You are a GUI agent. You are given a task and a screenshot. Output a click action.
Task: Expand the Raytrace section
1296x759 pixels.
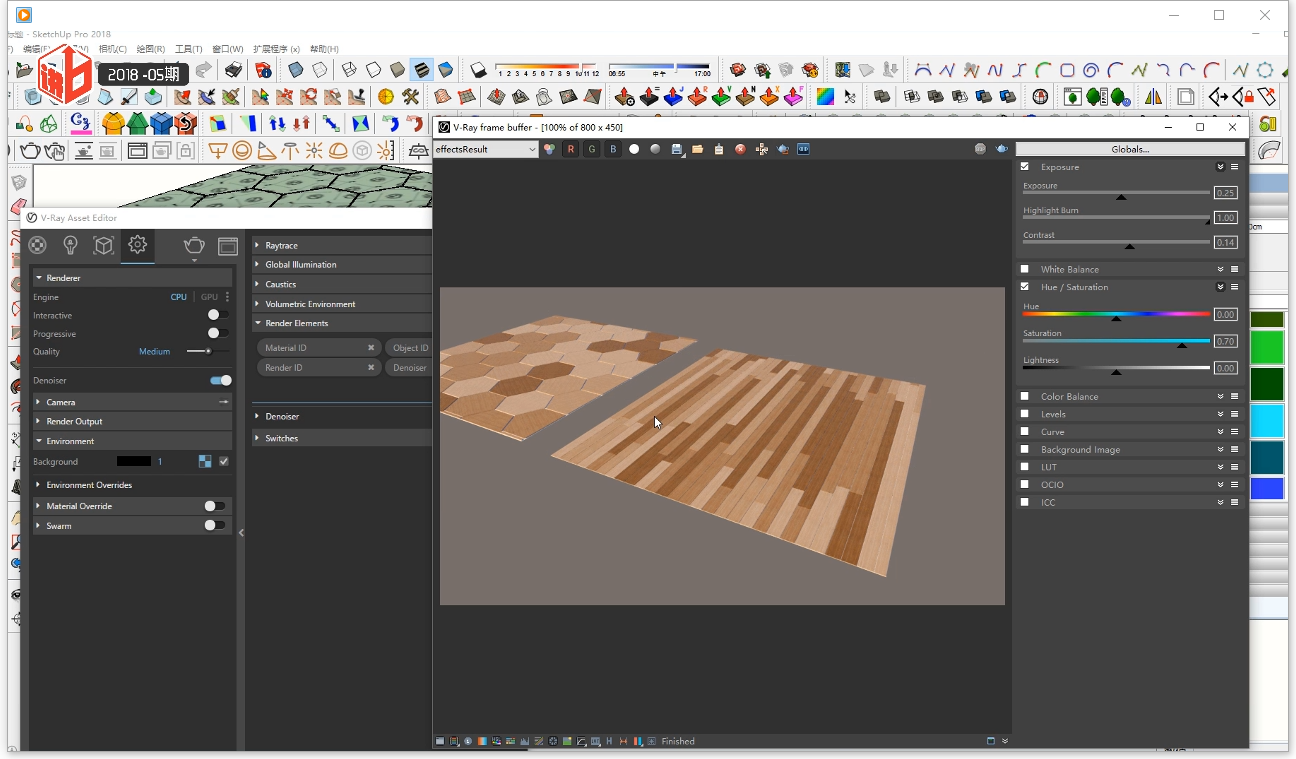pyautogui.click(x=342, y=245)
